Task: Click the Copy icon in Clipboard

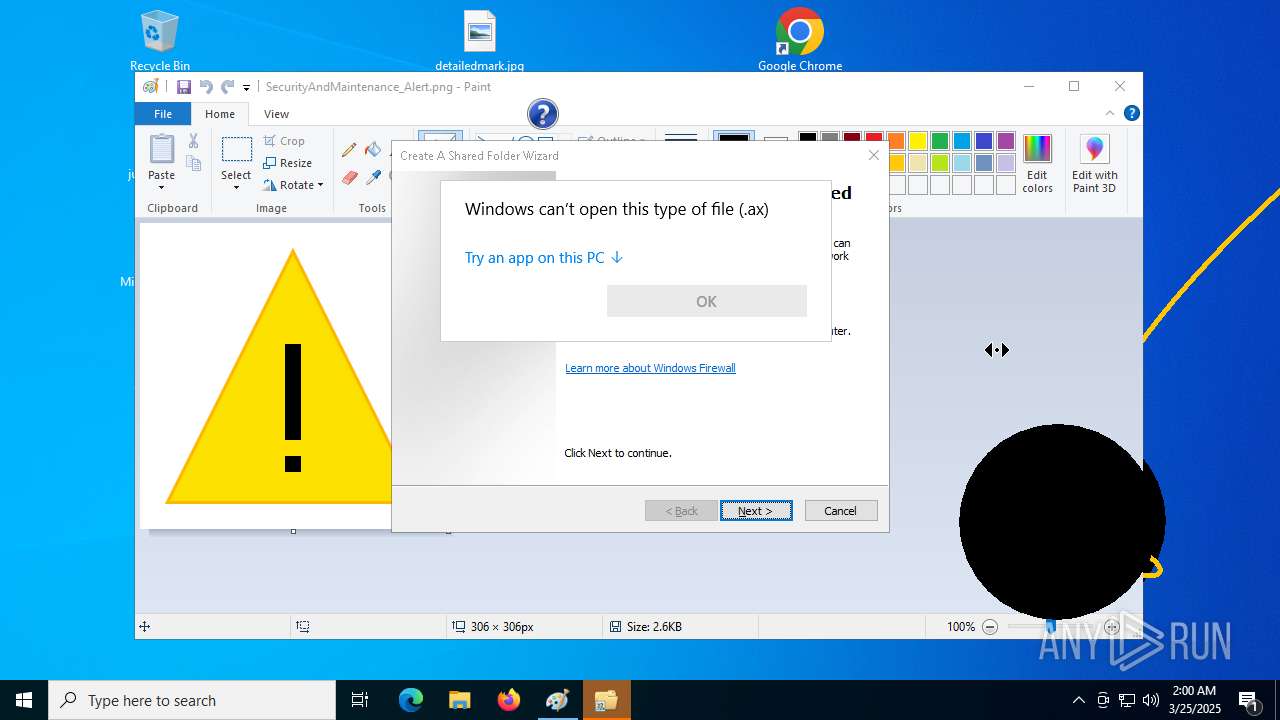Action: tap(193, 163)
